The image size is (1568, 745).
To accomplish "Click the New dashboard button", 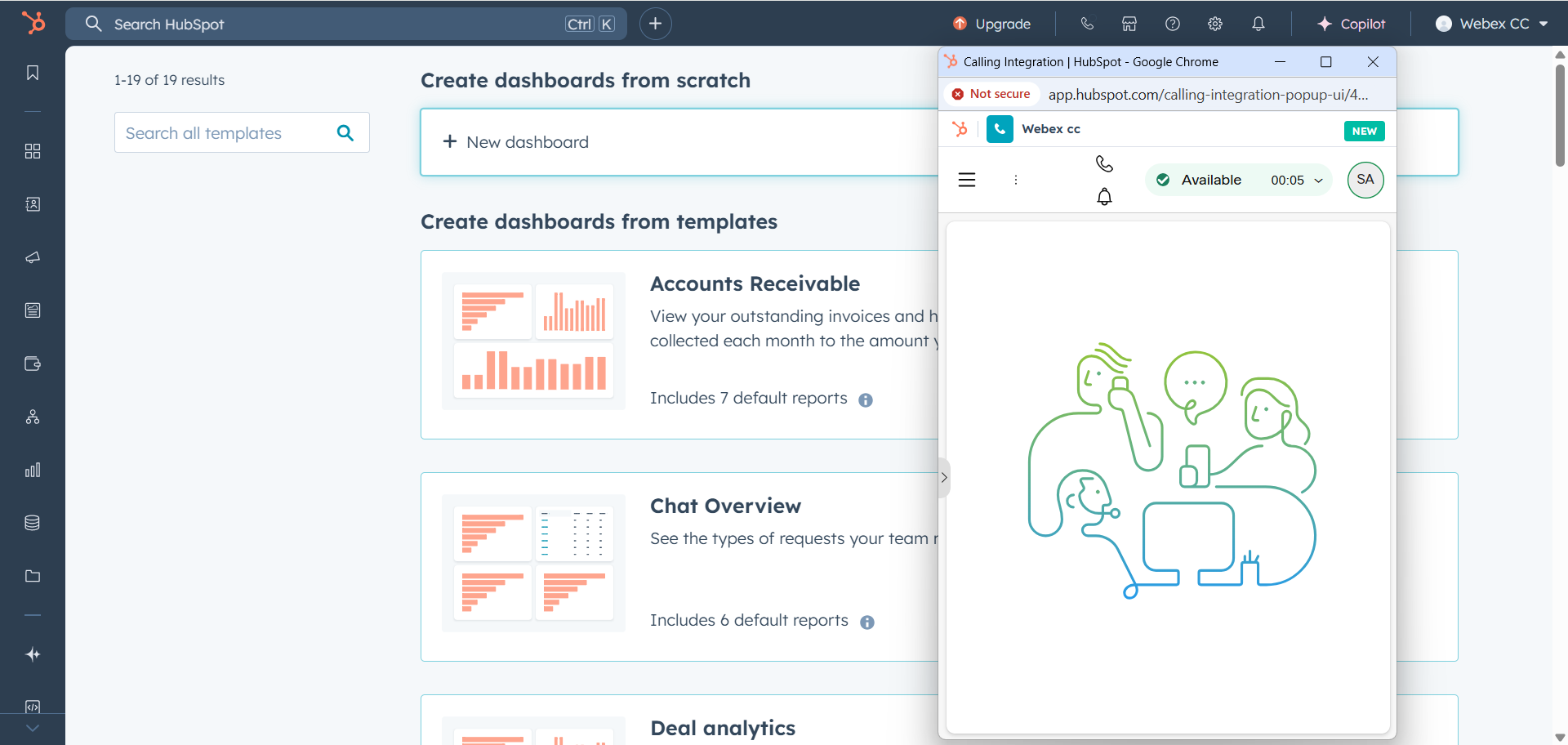I will [516, 142].
